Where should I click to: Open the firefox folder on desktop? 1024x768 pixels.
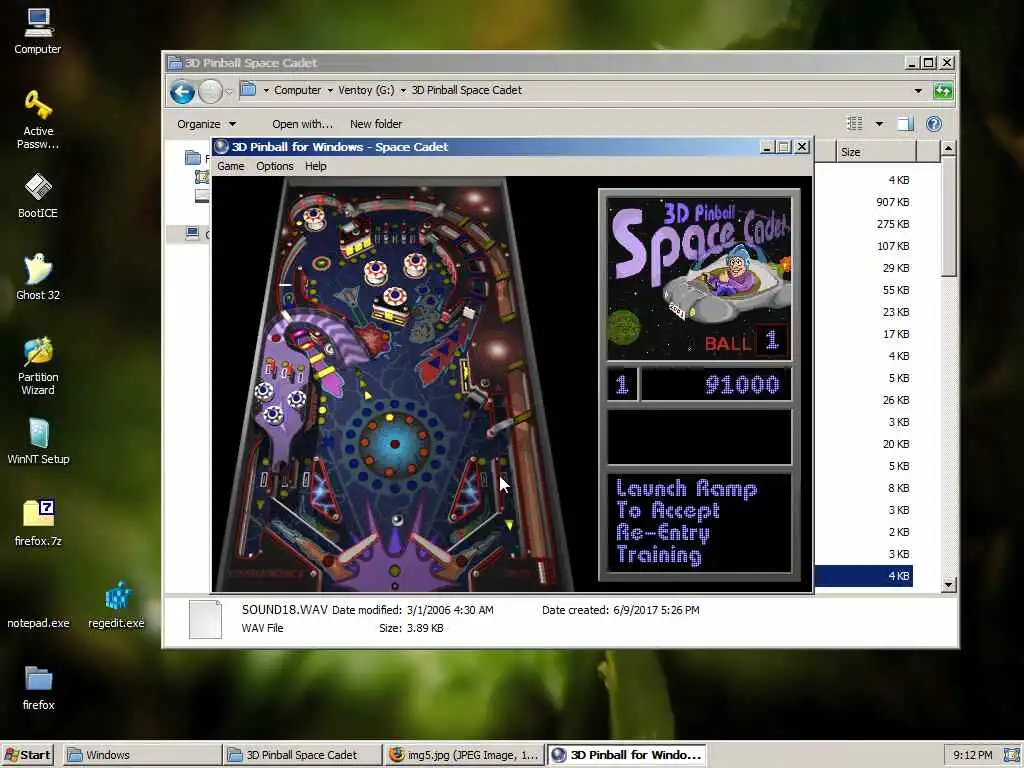(38, 687)
